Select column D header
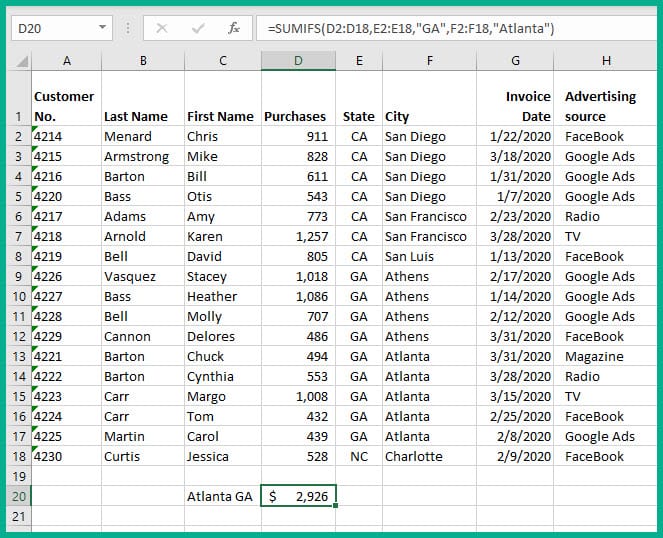663x538 pixels. point(297,61)
